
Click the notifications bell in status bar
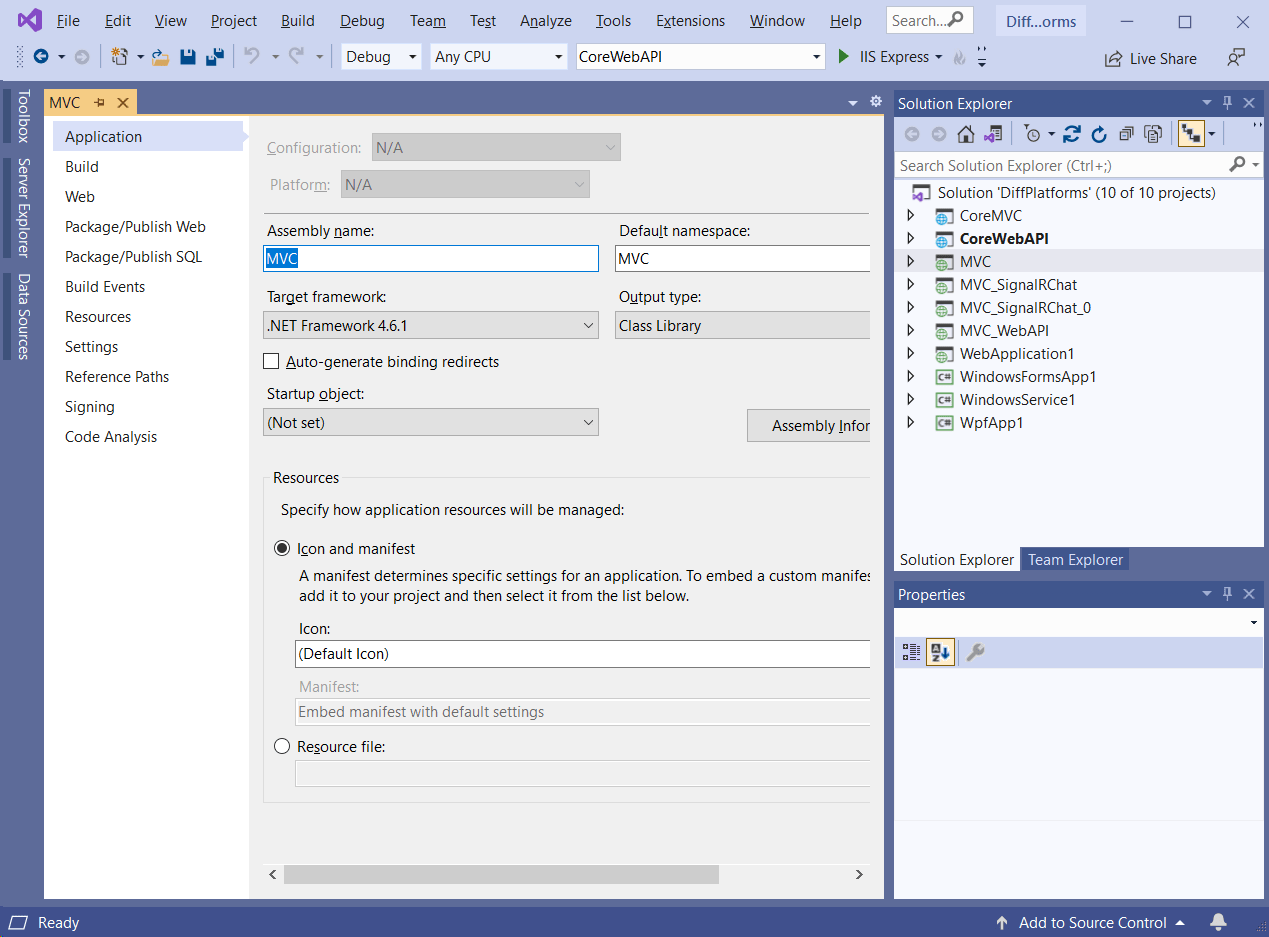click(x=1218, y=922)
